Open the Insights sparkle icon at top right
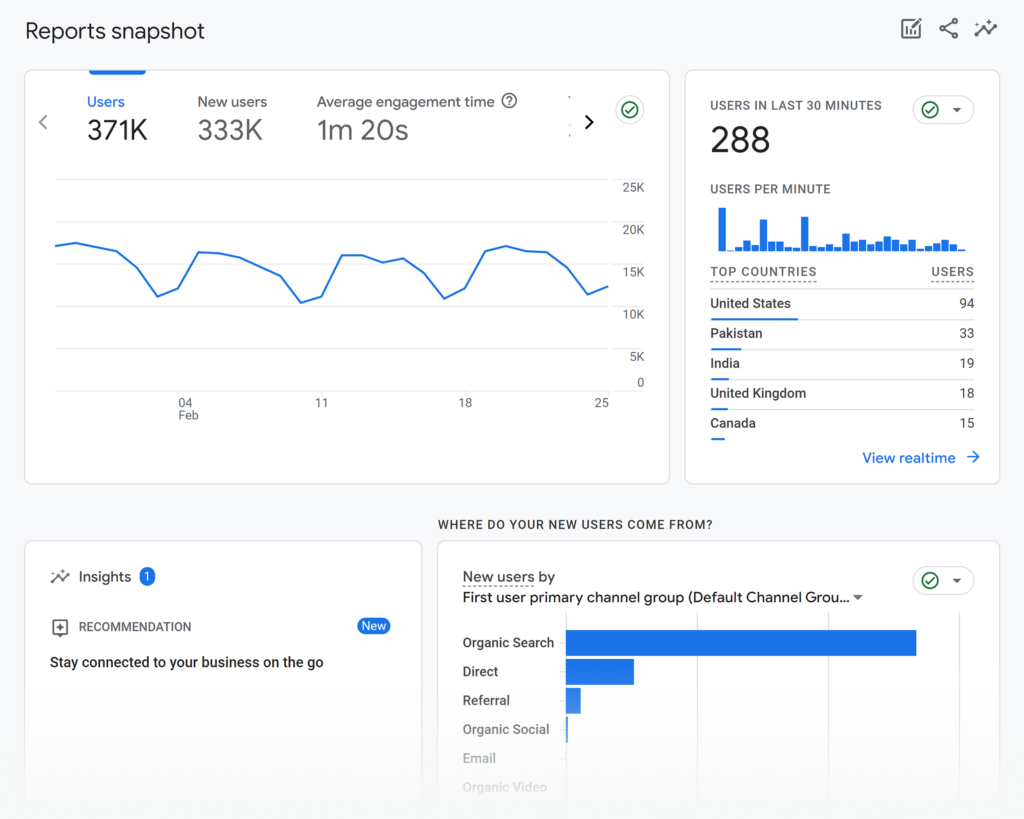The width and height of the screenshot is (1024, 819). [x=986, y=29]
